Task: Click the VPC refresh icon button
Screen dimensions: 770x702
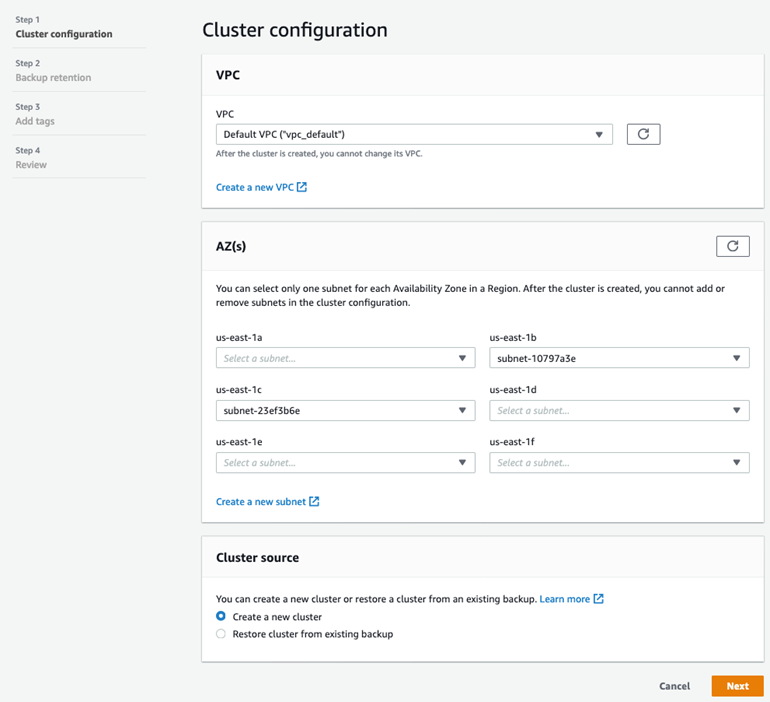Action: pos(643,134)
